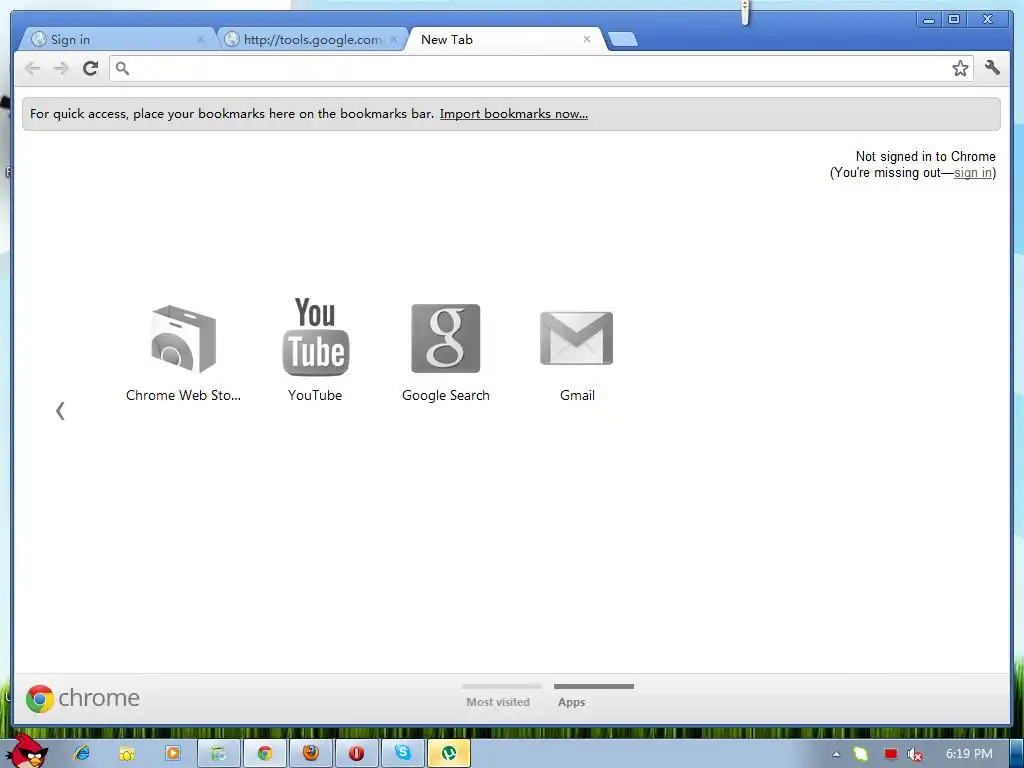This screenshot has width=1024, height=768.
Task: Open a new tab with the tab button
Action: (622, 40)
